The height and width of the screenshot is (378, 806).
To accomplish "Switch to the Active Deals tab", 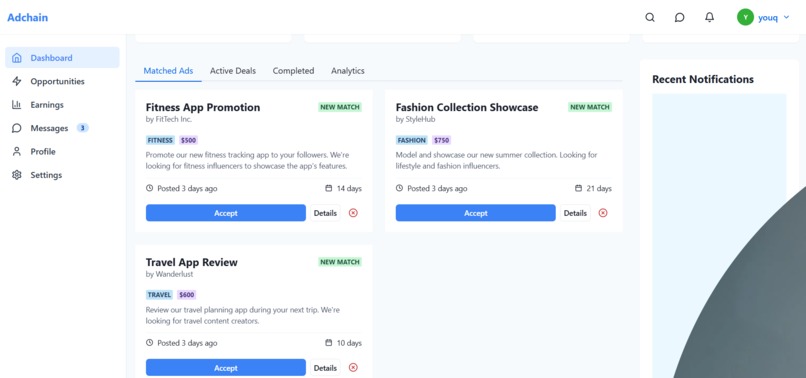I will pos(233,71).
